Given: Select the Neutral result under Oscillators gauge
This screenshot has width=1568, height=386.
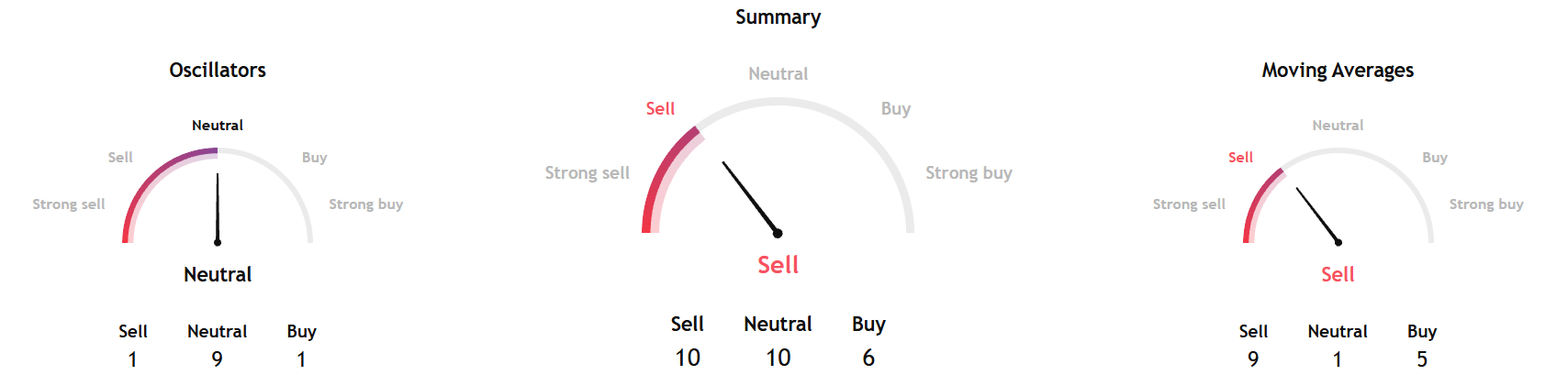Looking at the screenshot, I should [x=218, y=274].
